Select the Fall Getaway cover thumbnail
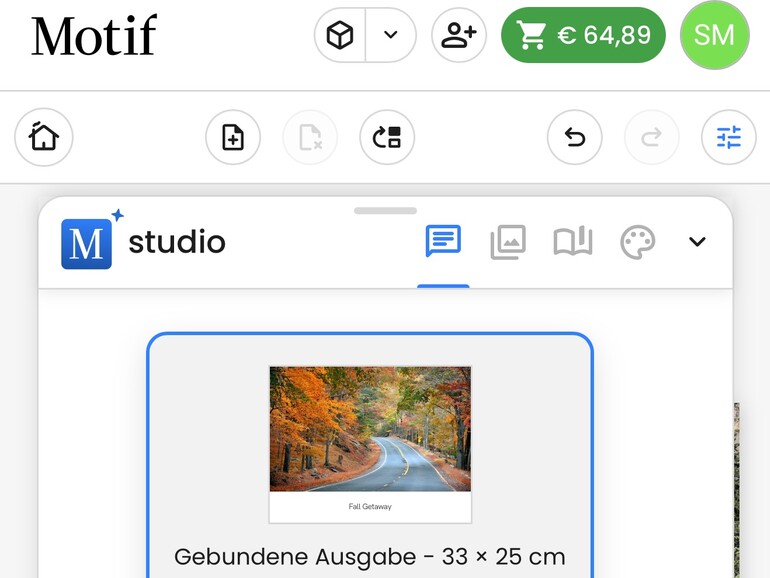Screen dimensions: 770x578 point(370,445)
